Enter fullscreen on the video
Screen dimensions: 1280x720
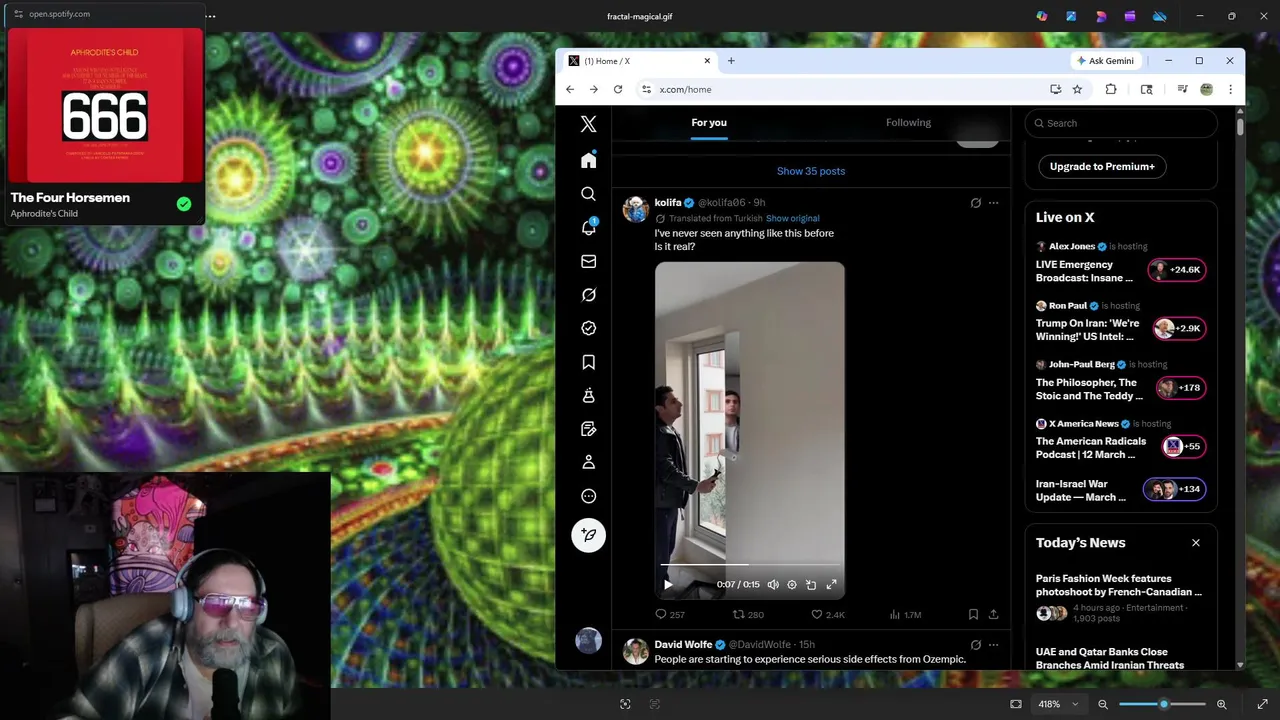[831, 584]
